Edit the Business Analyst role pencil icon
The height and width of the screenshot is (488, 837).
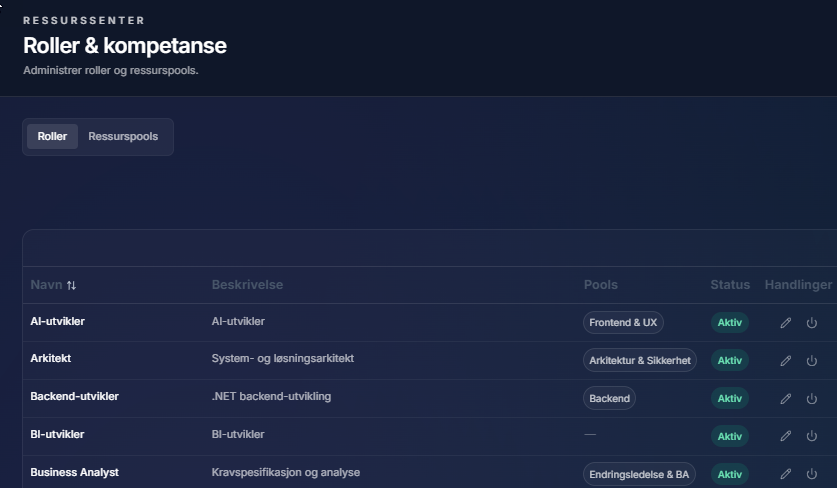(x=785, y=474)
